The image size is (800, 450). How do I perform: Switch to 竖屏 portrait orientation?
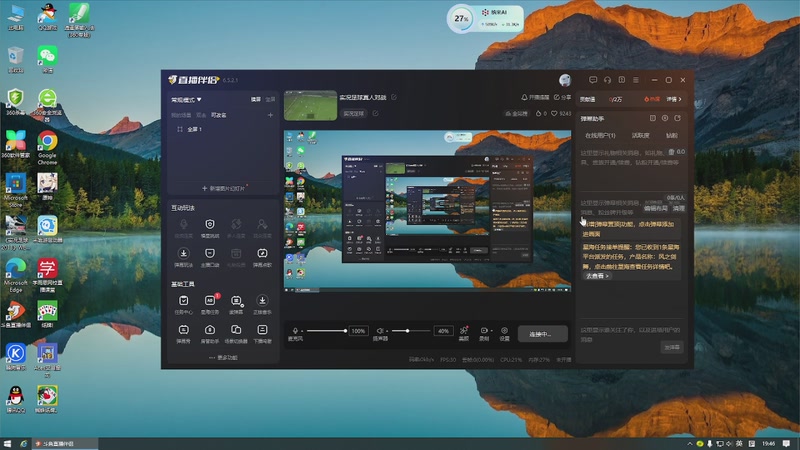tap(270, 99)
